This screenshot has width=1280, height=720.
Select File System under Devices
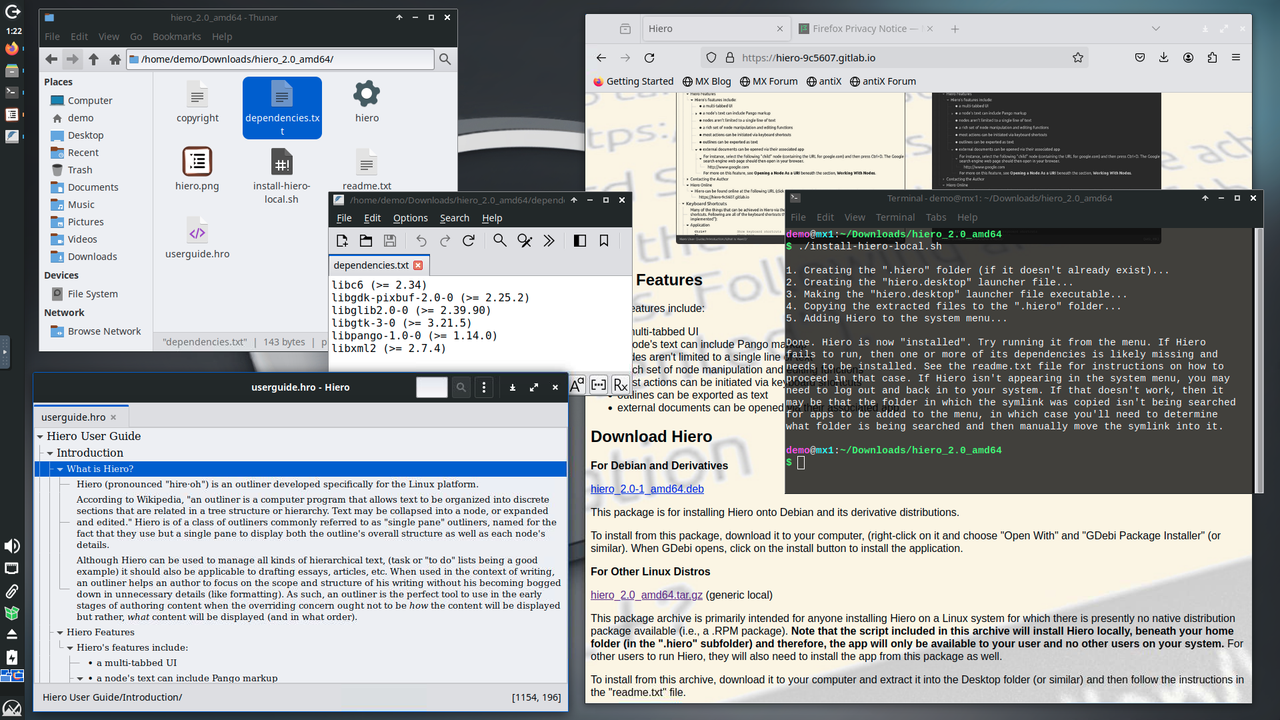pyautogui.click(x=84, y=294)
